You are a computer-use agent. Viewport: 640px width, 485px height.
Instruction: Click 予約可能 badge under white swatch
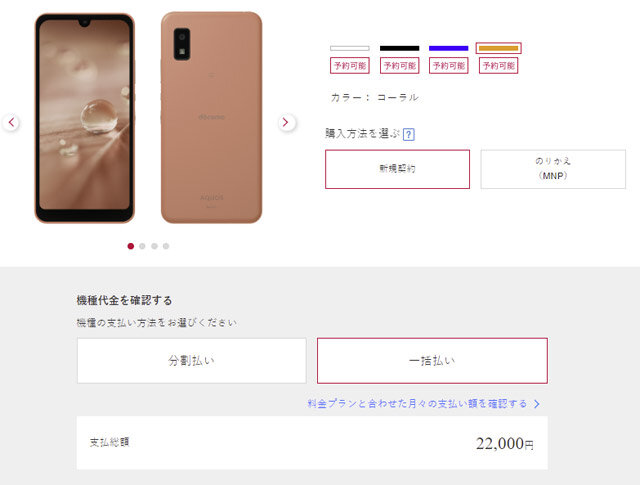coord(350,66)
